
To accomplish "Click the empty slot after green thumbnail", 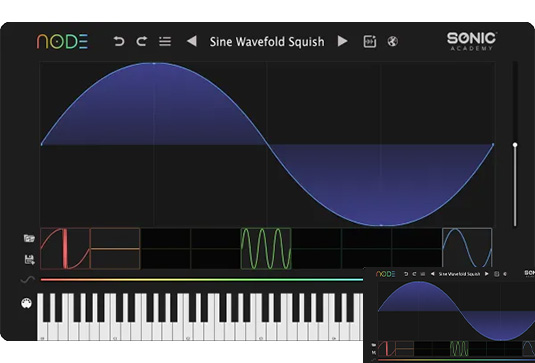I will [316, 249].
